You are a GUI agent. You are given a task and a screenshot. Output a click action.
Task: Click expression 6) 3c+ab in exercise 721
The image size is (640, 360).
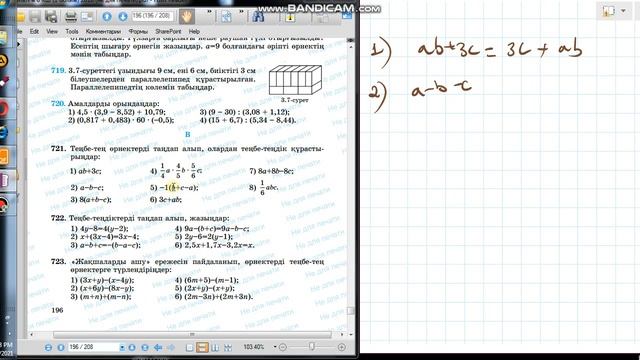tap(166, 200)
